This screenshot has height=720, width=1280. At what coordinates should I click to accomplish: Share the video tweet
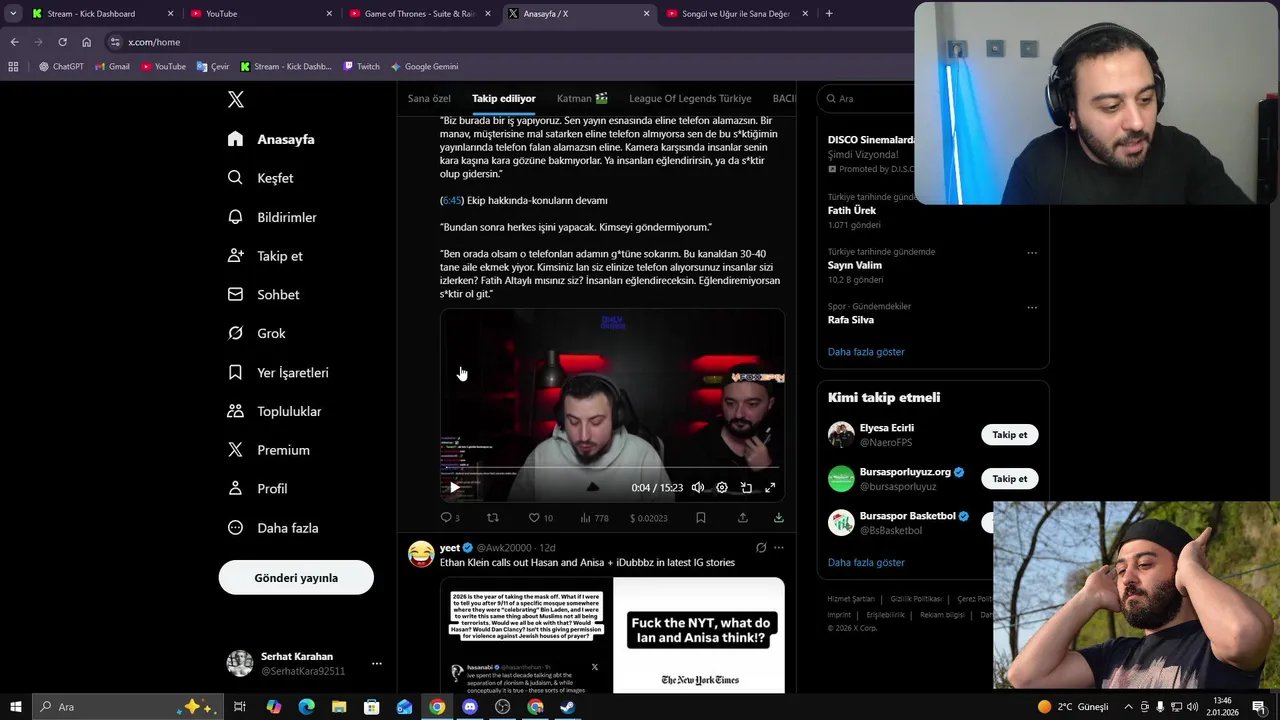point(742,518)
